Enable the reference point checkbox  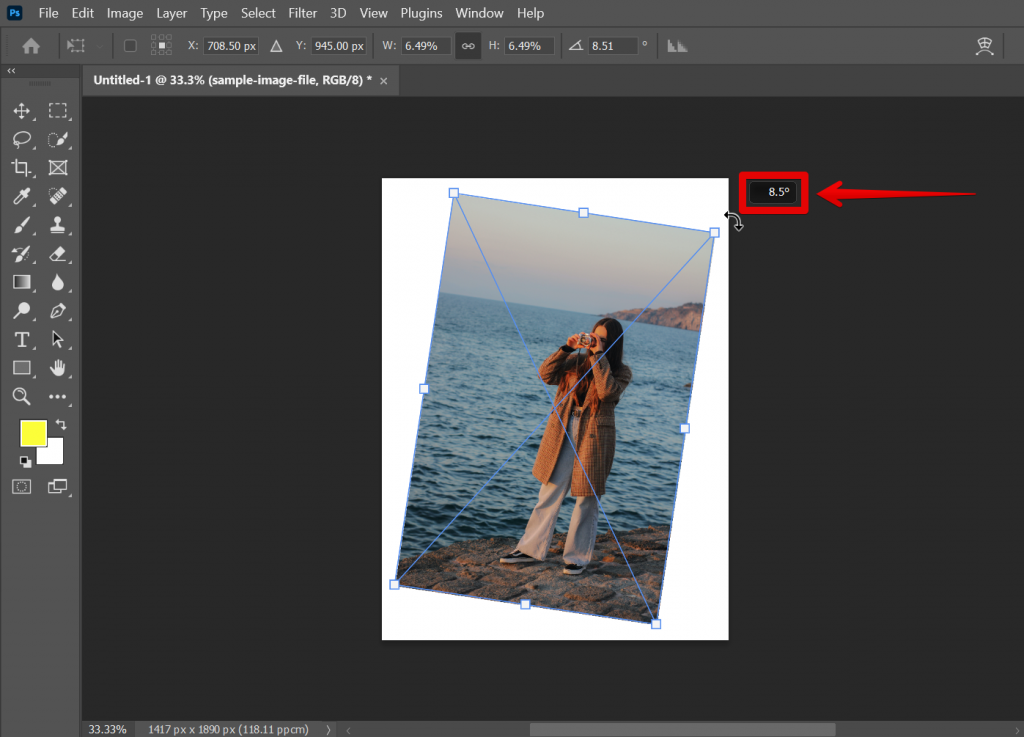(x=131, y=45)
